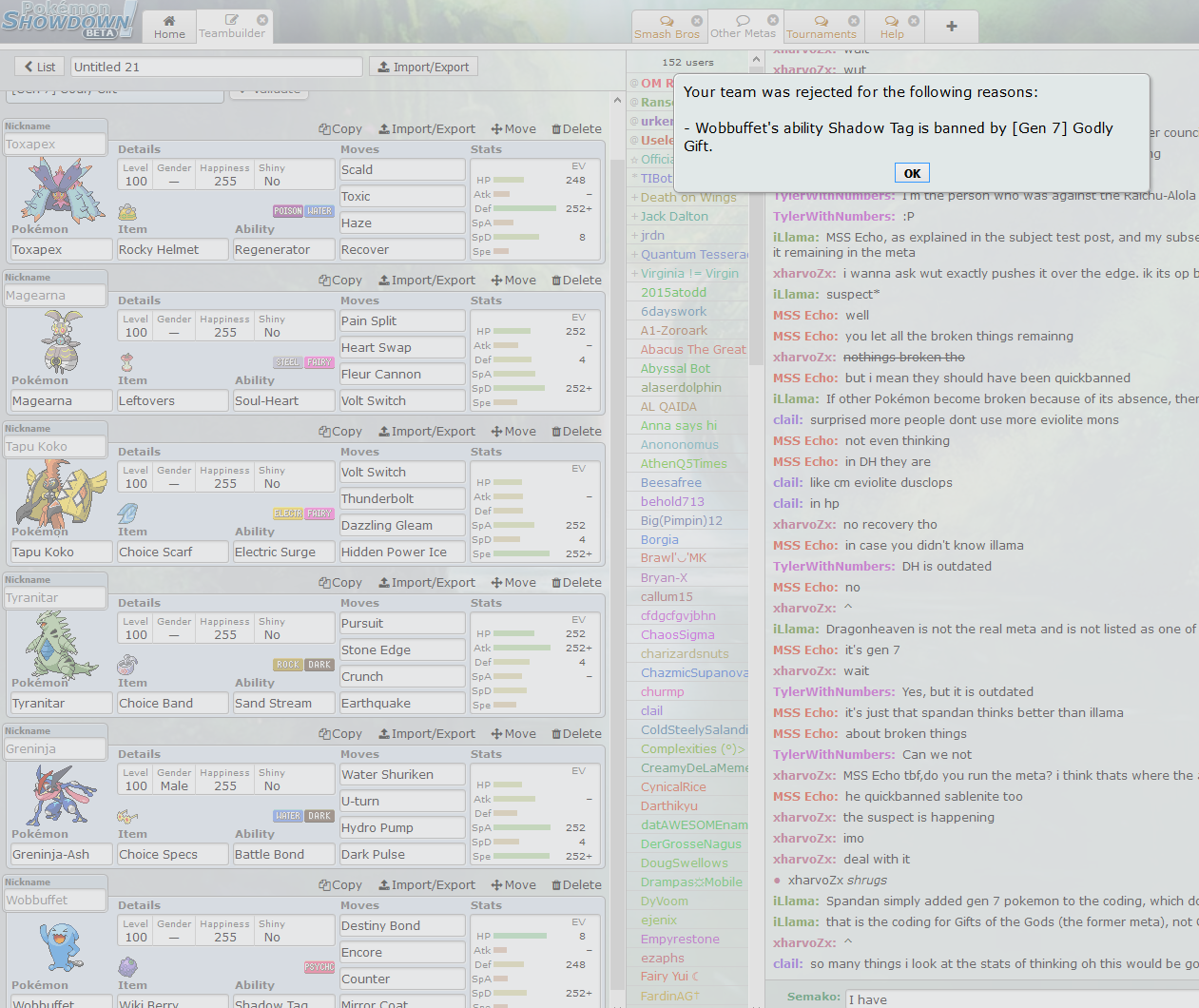Open the Home tab
The image size is (1199, 1008).
click(x=169, y=27)
